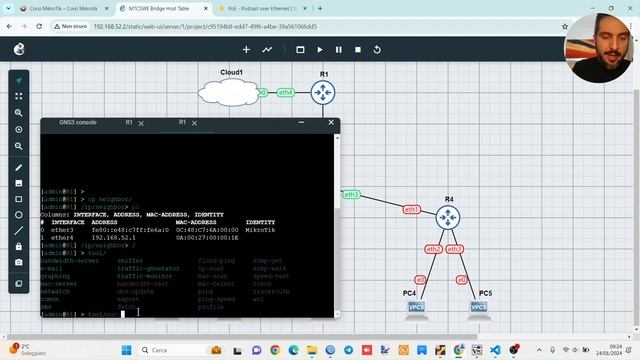The width and height of the screenshot is (640, 360).
Task: Open console for all nodes
Action: coord(300,49)
